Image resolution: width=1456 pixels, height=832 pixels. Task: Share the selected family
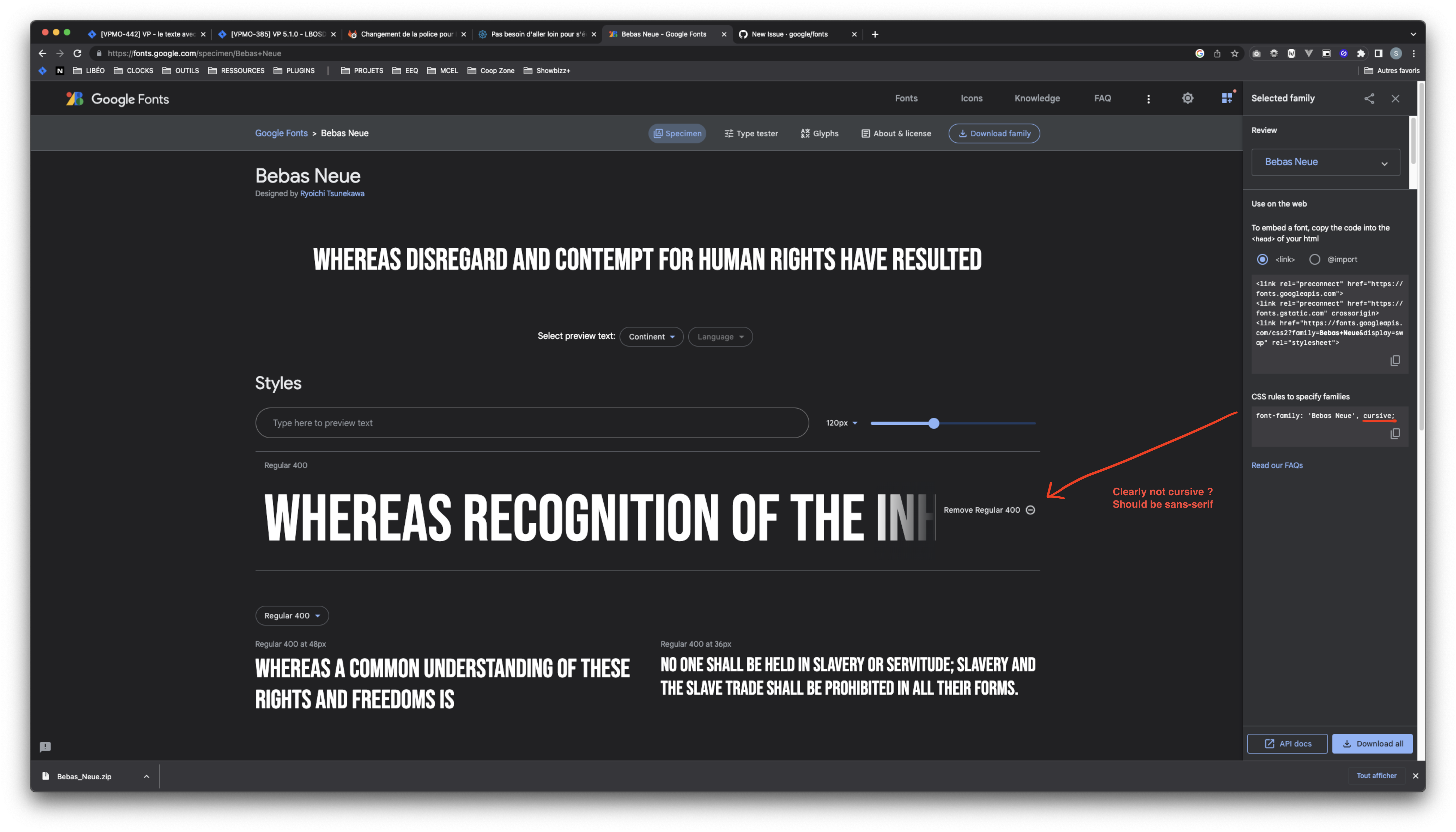coord(1369,99)
